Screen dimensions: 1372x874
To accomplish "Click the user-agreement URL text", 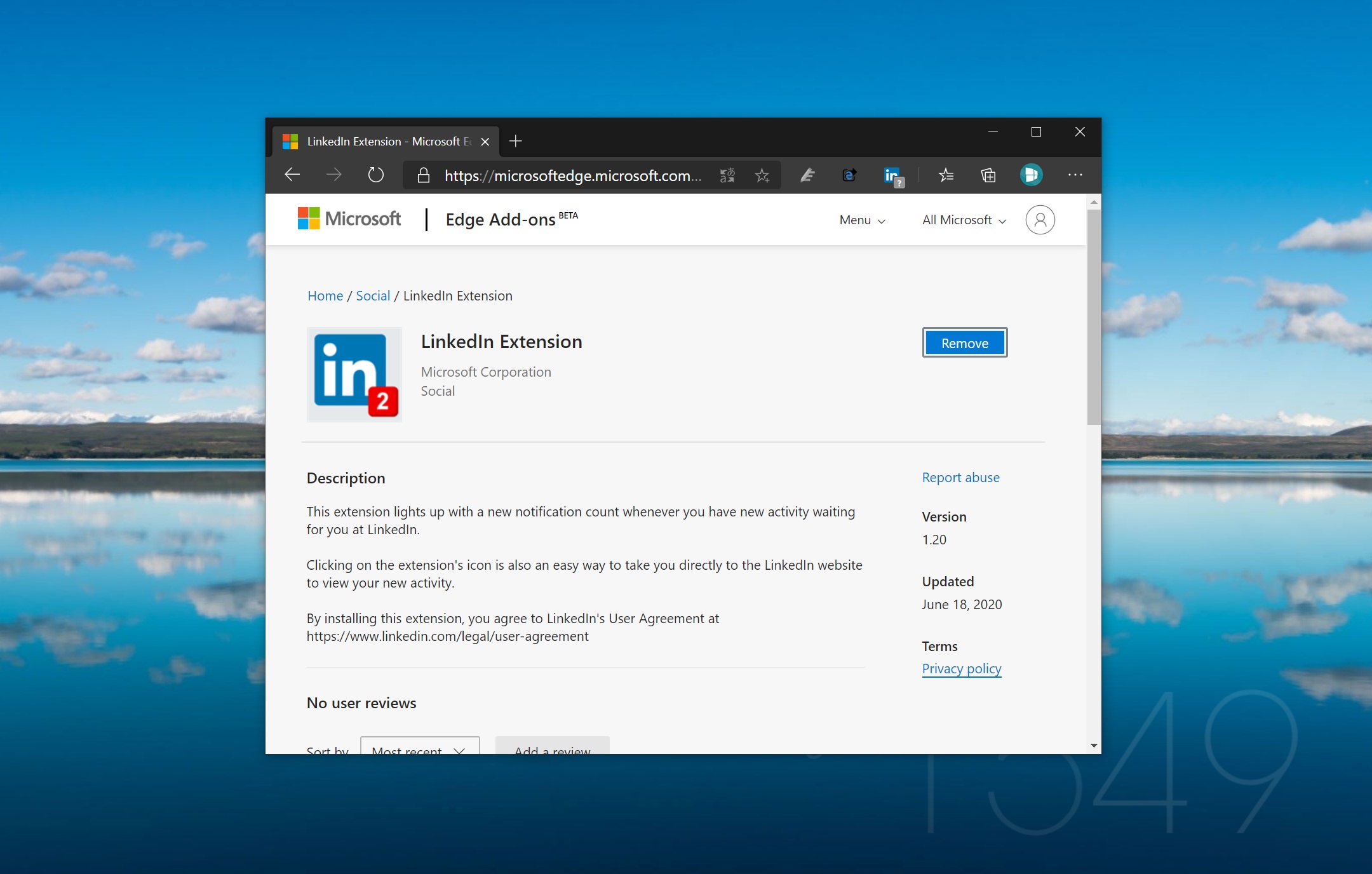I will tap(447, 636).
